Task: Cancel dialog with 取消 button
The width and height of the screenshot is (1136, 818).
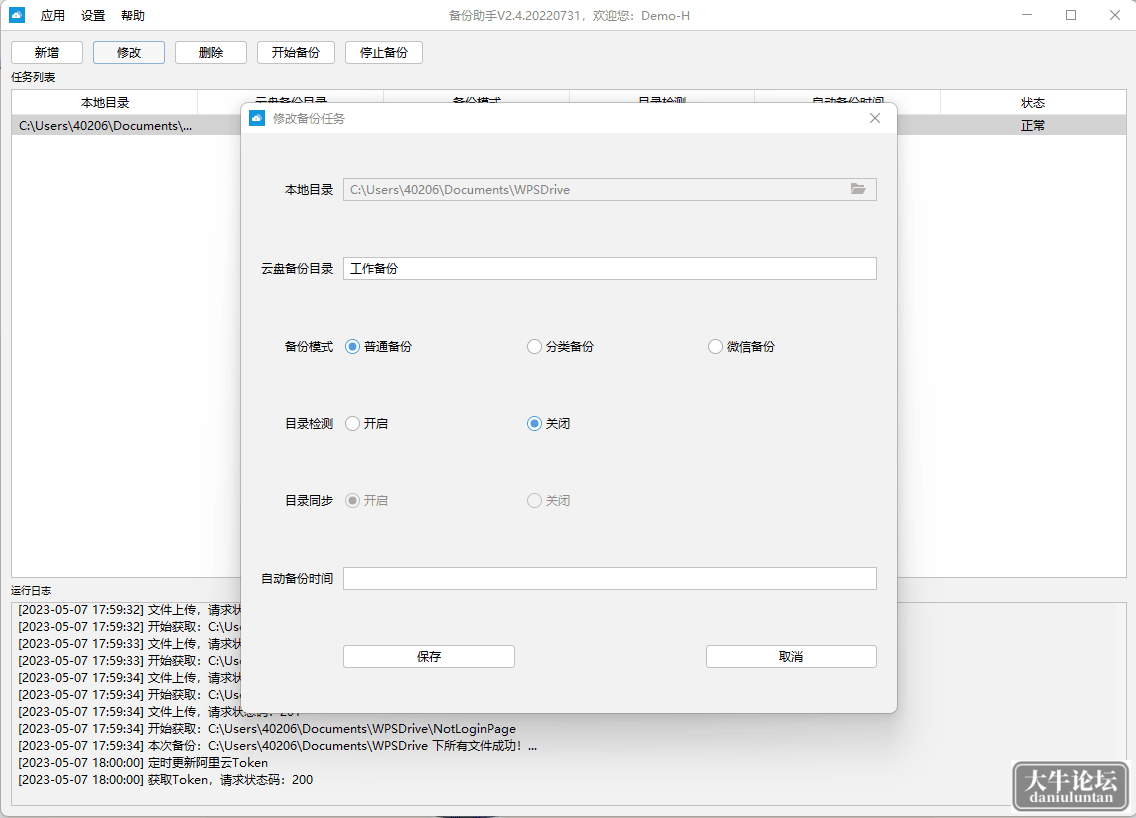Action: coord(791,656)
